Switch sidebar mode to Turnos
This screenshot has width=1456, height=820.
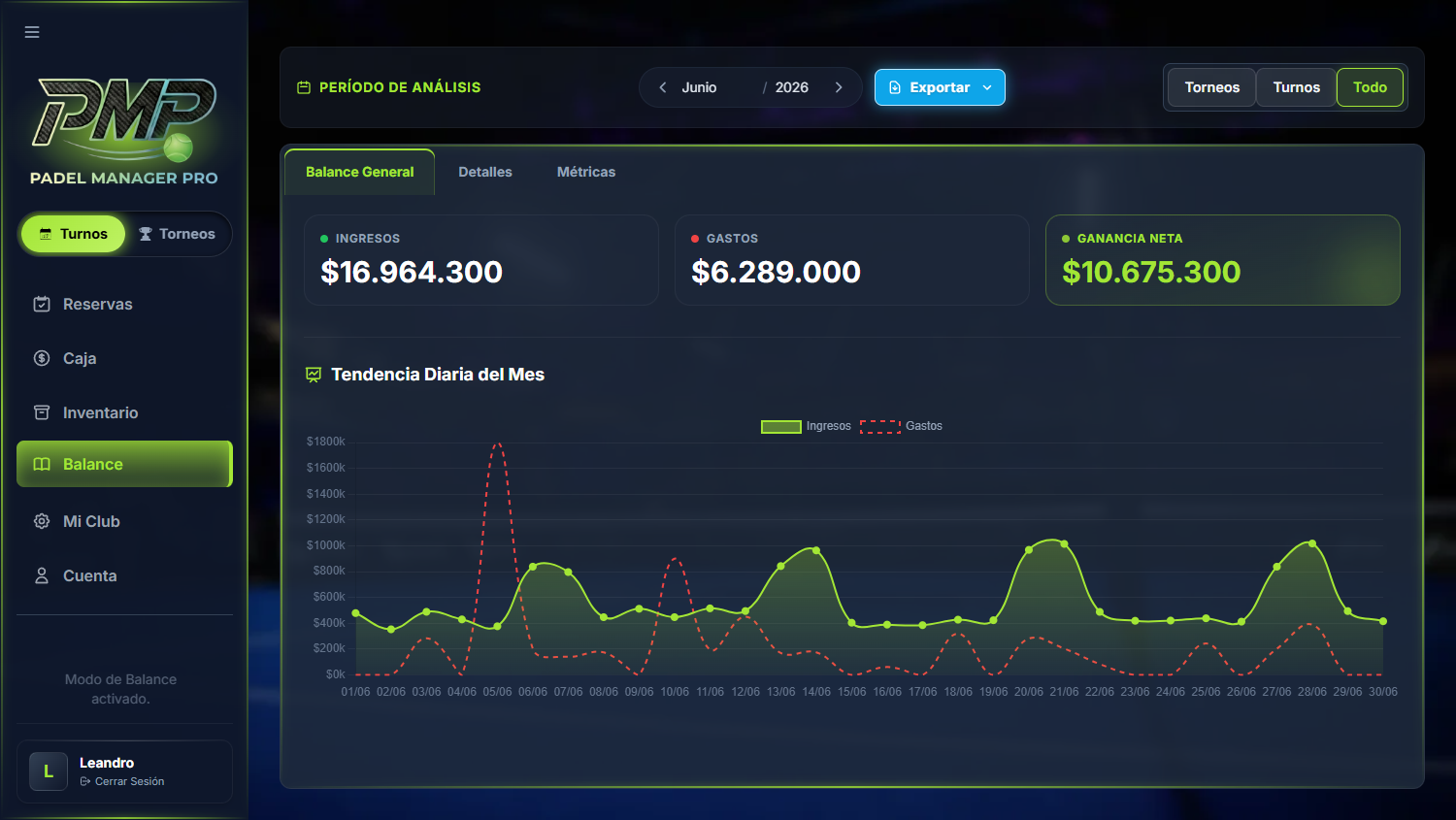(74, 234)
